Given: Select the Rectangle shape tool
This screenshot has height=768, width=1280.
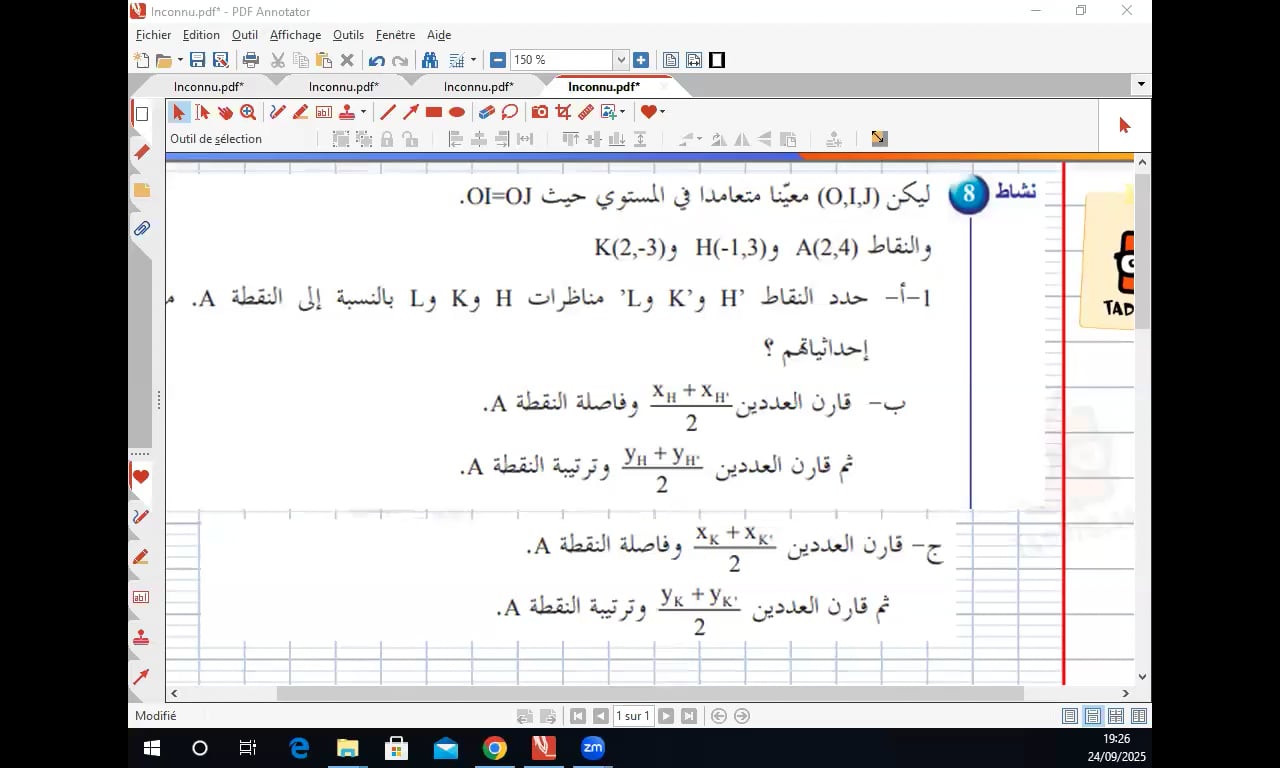Looking at the screenshot, I should (x=434, y=112).
